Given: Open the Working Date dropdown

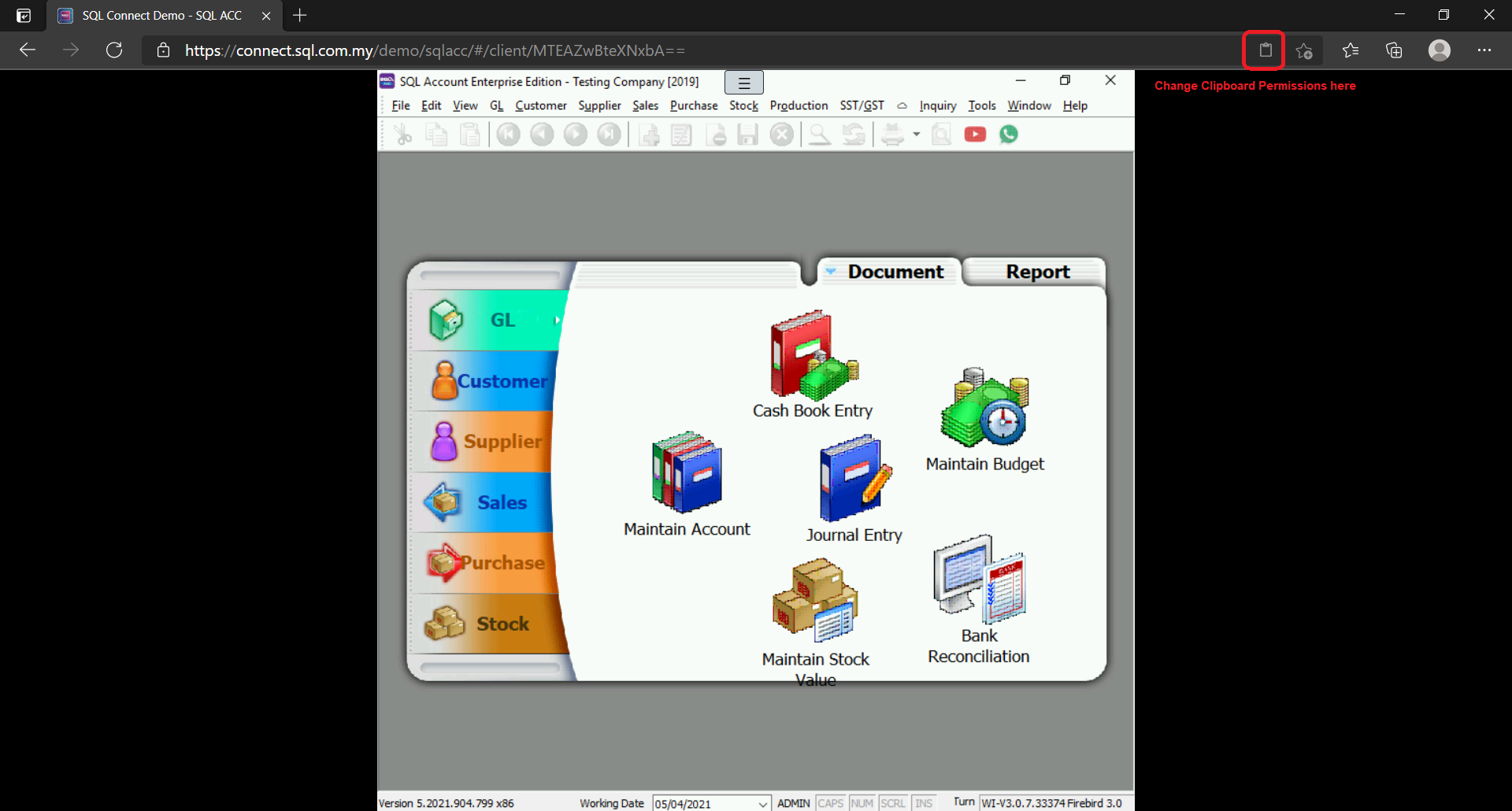Looking at the screenshot, I should (x=761, y=803).
